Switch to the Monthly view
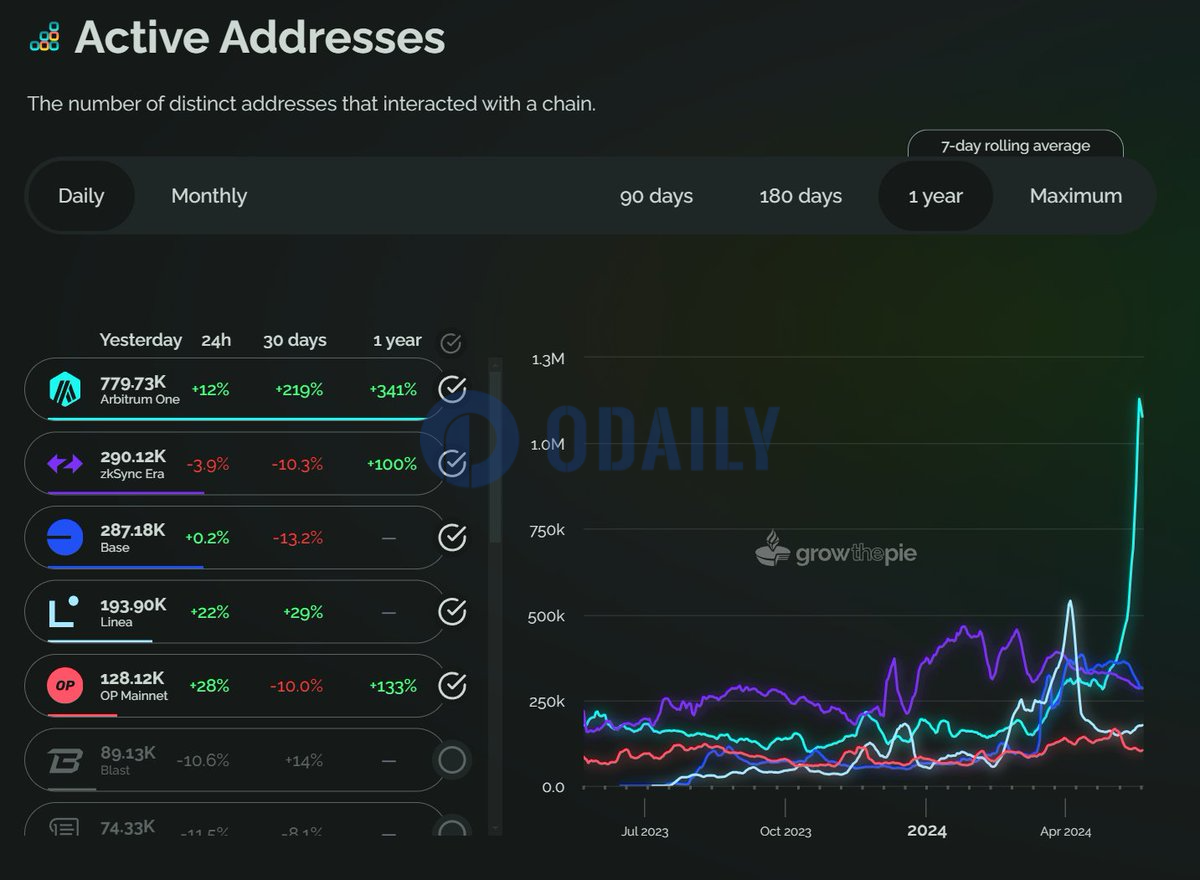Screen dimensions: 1200x880 tap(209, 196)
